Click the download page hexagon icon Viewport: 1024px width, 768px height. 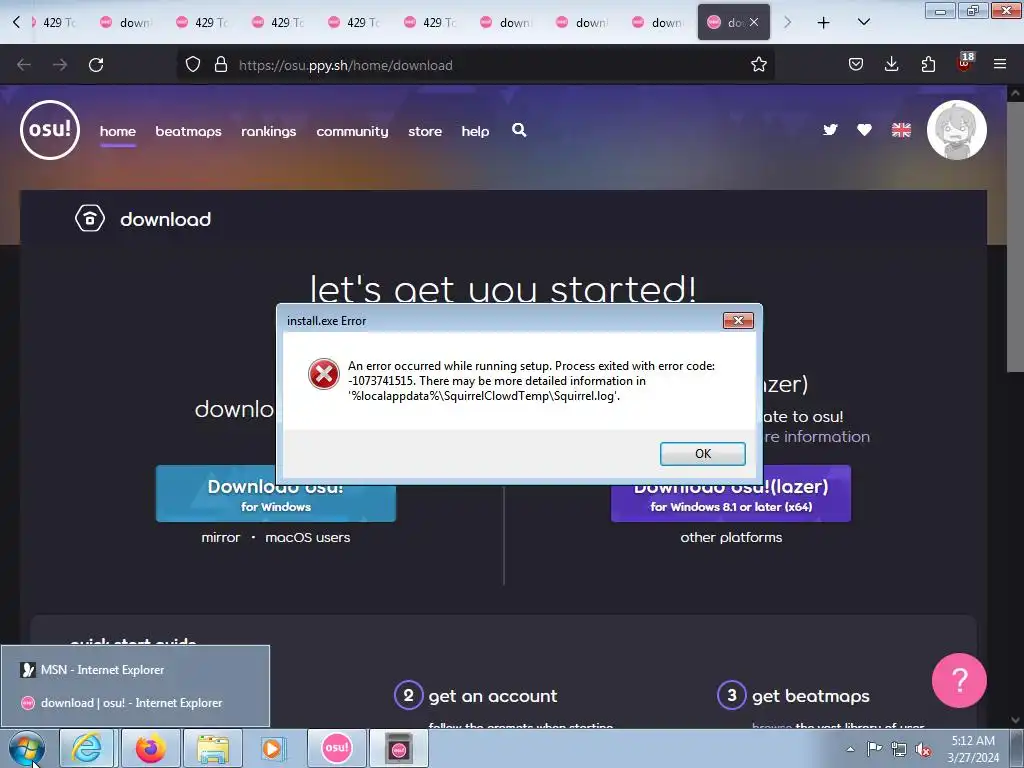[x=89, y=219]
